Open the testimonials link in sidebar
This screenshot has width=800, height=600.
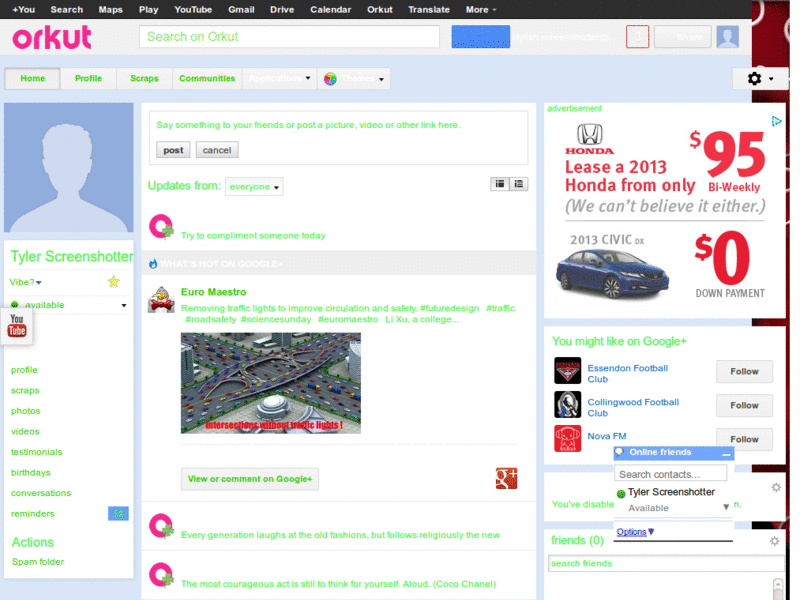coord(37,452)
